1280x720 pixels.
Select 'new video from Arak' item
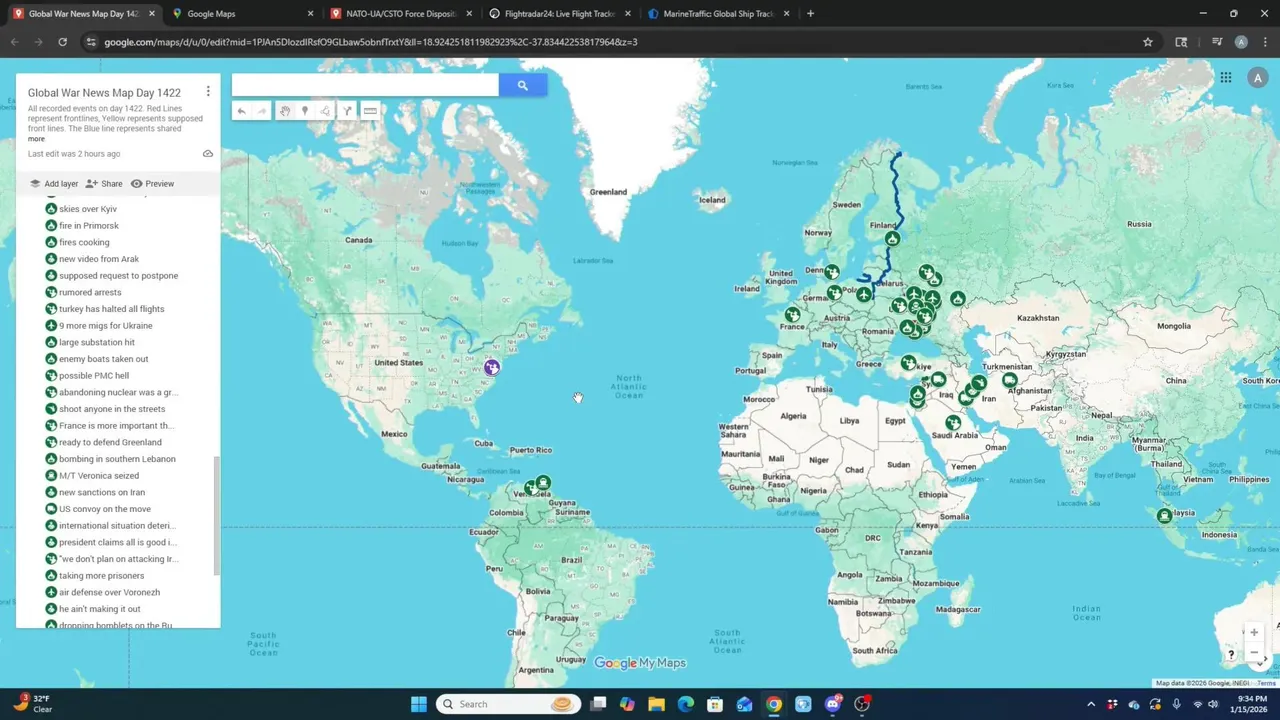99,259
